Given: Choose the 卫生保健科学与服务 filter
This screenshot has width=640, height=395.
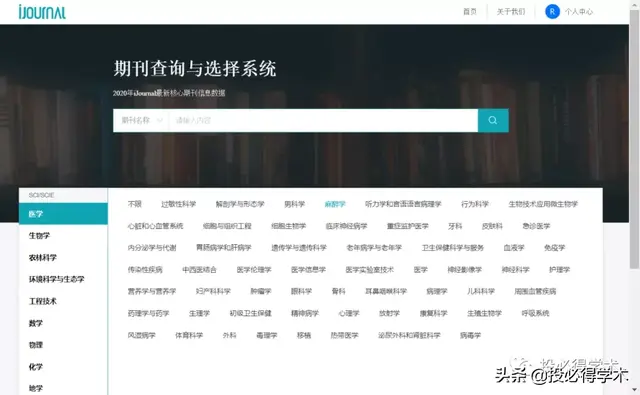Looking at the screenshot, I should point(453,248).
